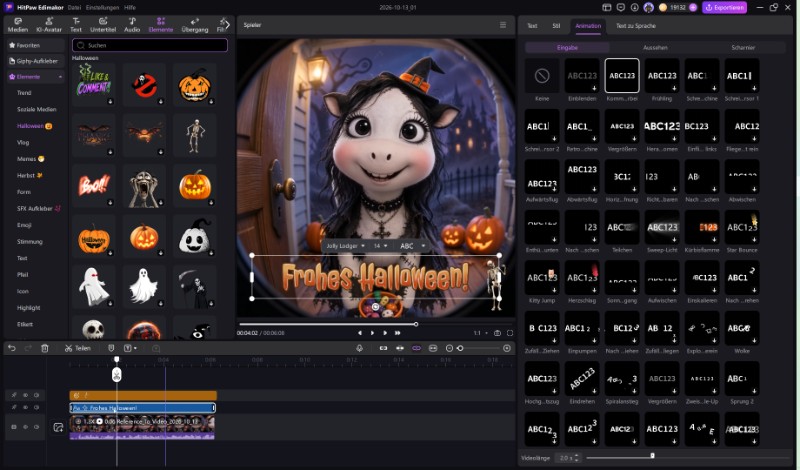Toggle the purple link clips icon
800x470 pixels.
coord(416,348)
